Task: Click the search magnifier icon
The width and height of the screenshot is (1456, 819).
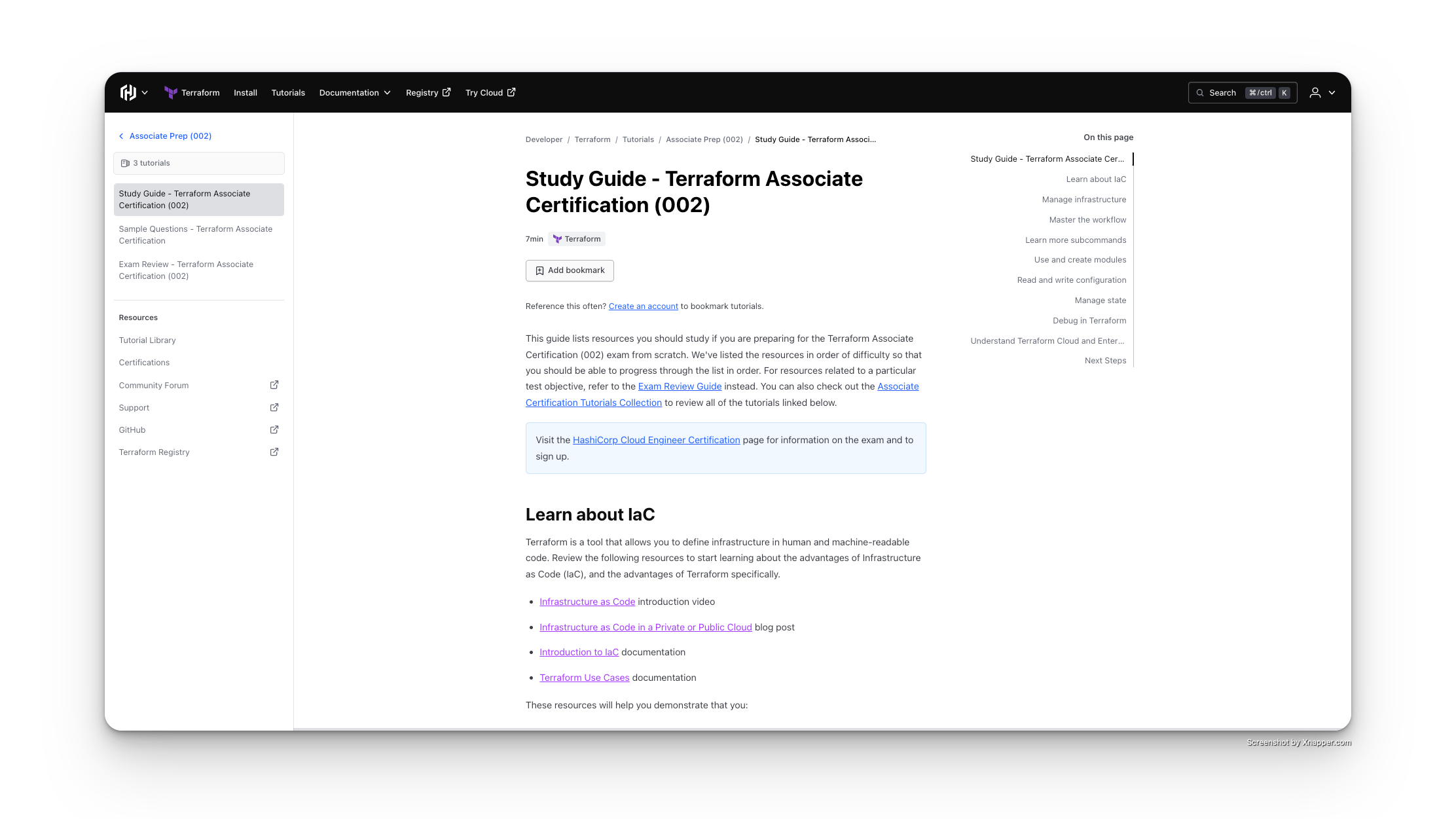Action: point(1200,93)
